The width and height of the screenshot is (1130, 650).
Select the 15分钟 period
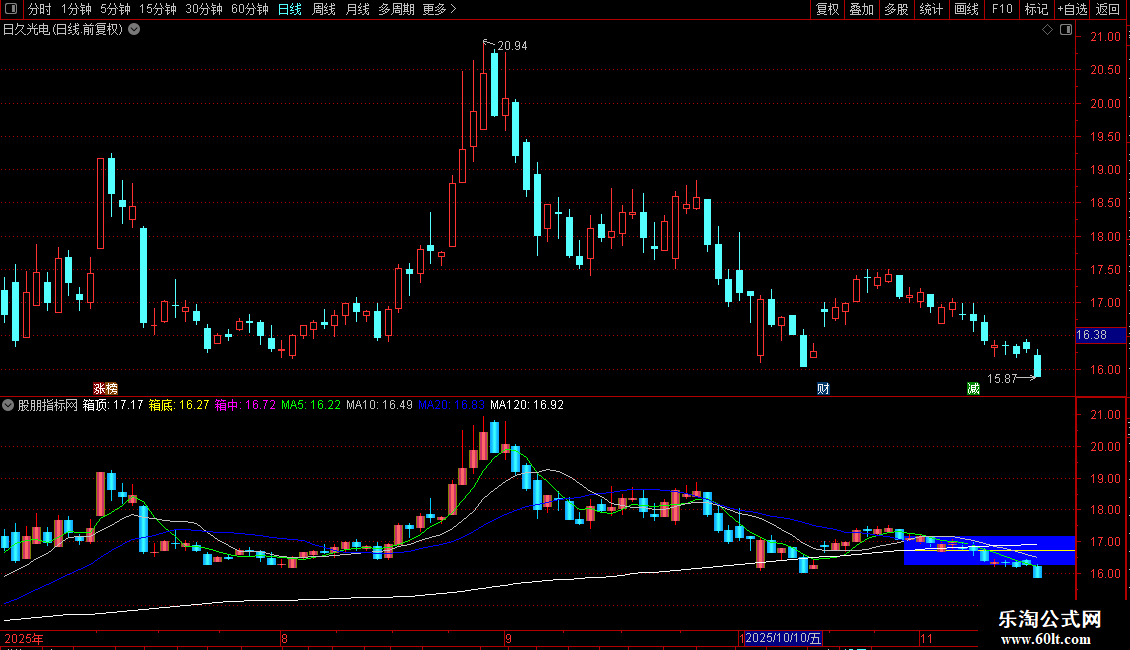[158, 9]
